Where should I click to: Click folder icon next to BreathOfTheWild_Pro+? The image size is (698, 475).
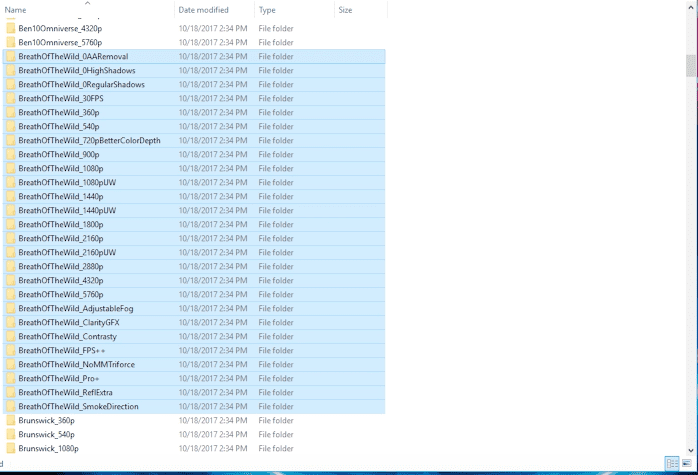[x=10, y=379]
